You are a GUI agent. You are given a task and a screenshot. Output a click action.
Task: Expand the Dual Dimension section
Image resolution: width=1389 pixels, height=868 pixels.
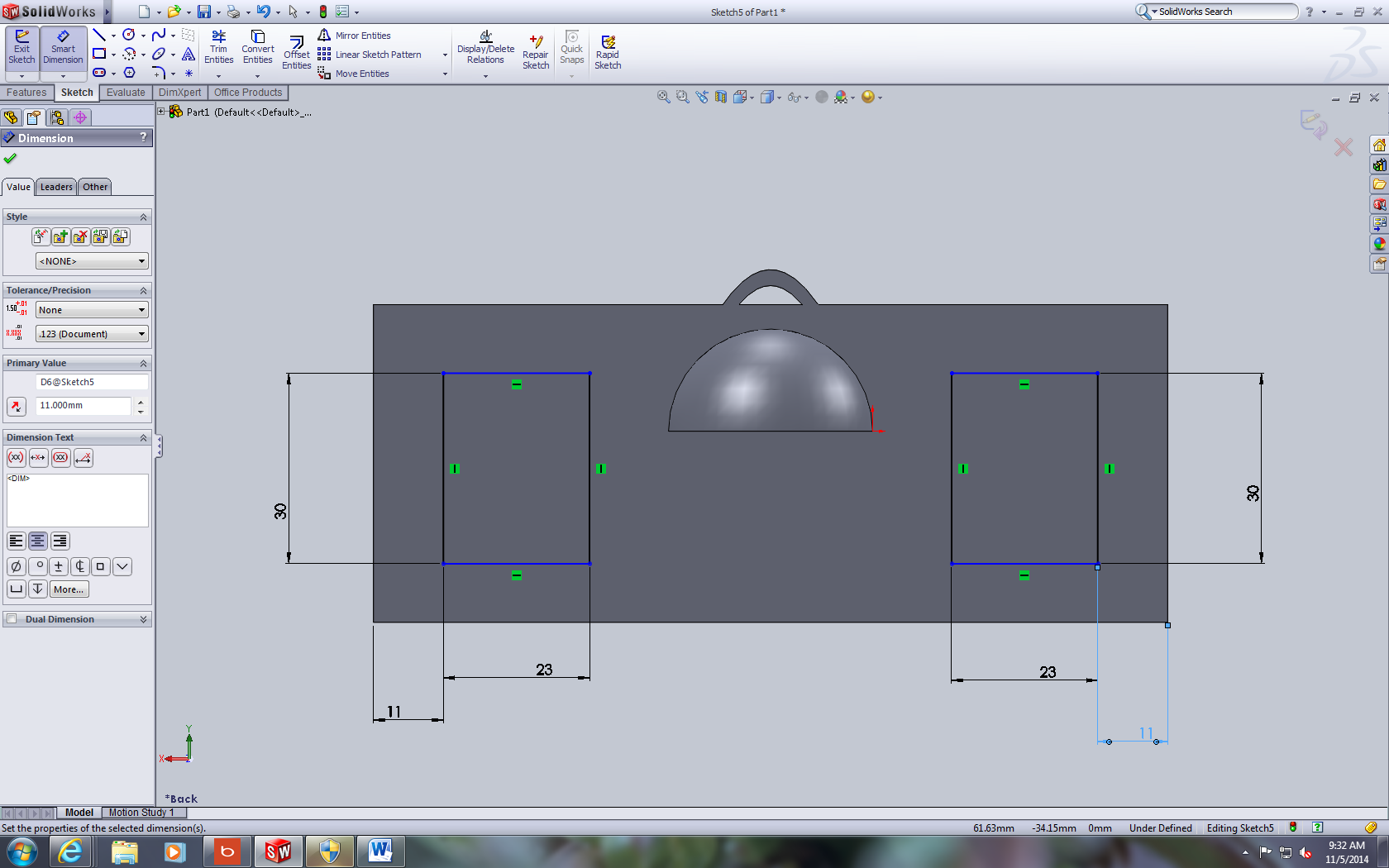coord(143,619)
